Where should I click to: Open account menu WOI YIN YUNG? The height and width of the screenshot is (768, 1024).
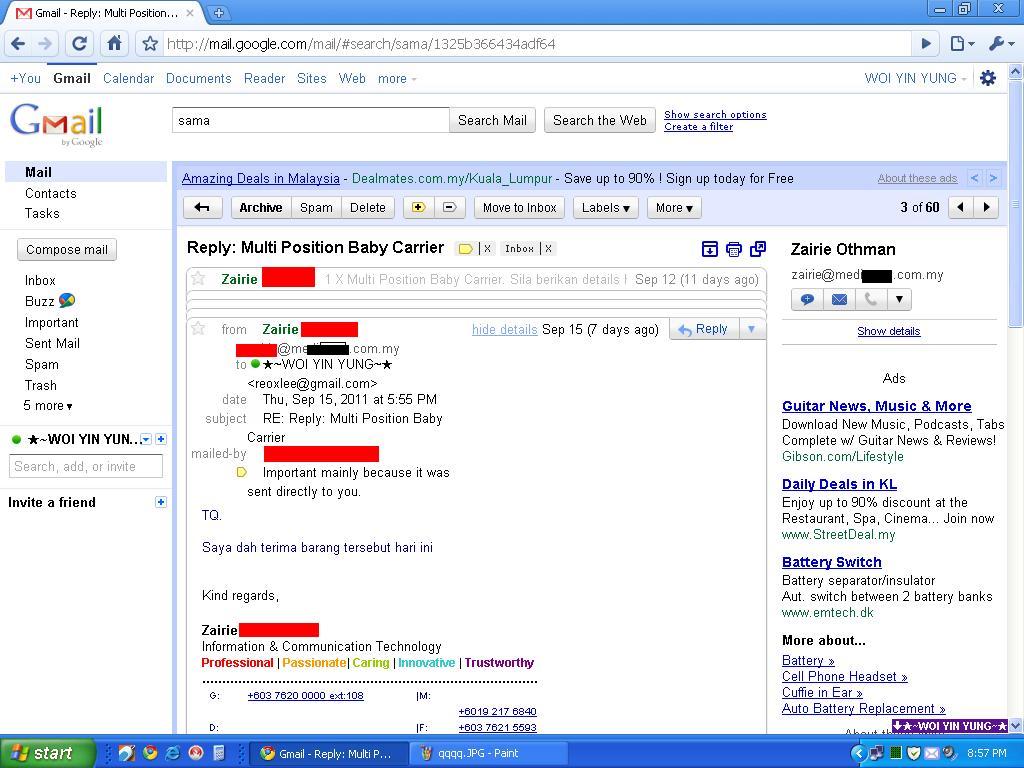[915, 78]
